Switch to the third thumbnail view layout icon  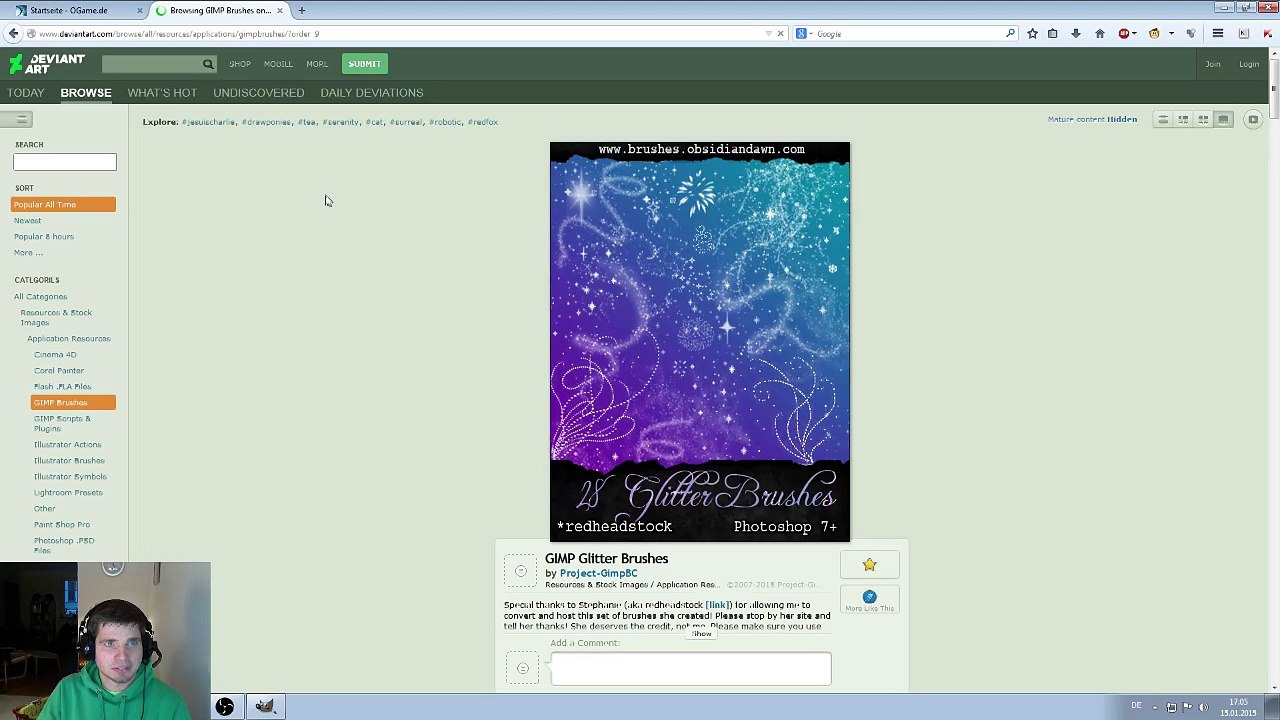click(1203, 120)
